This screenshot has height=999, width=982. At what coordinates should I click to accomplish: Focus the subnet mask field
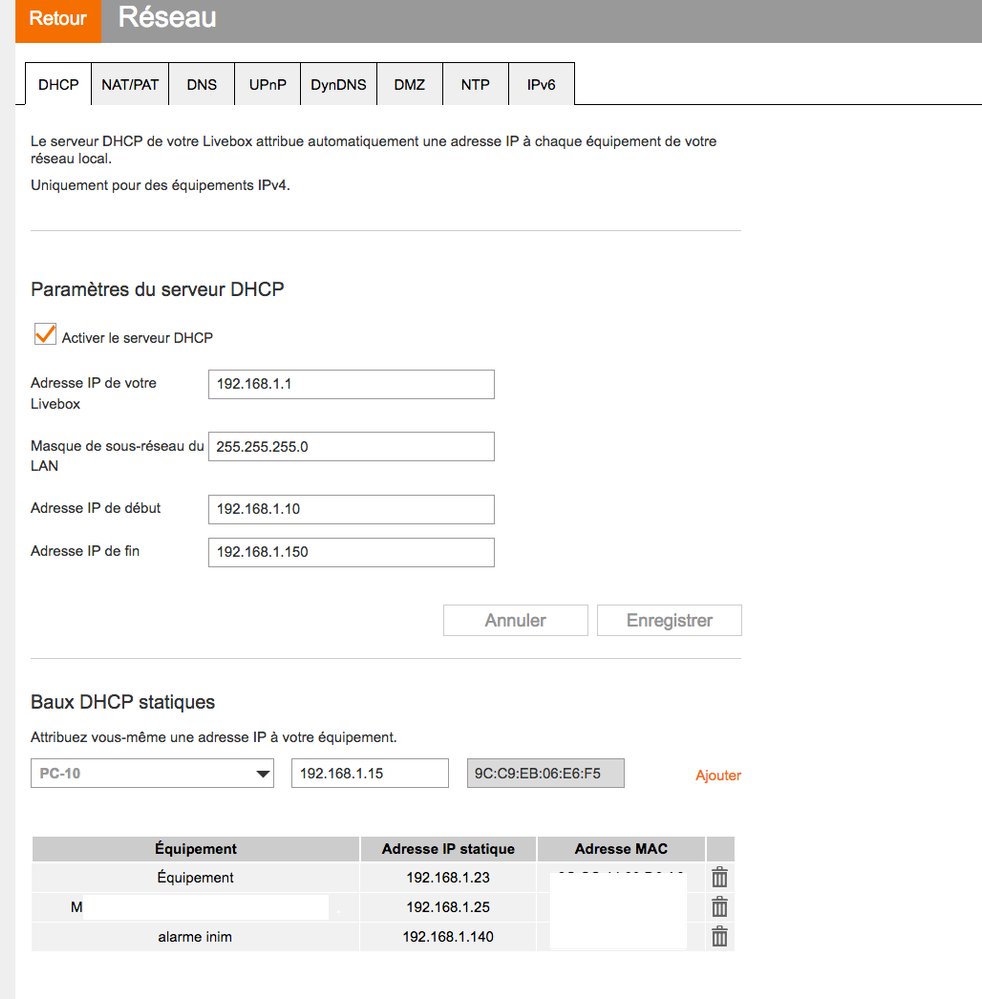pos(351,447)
